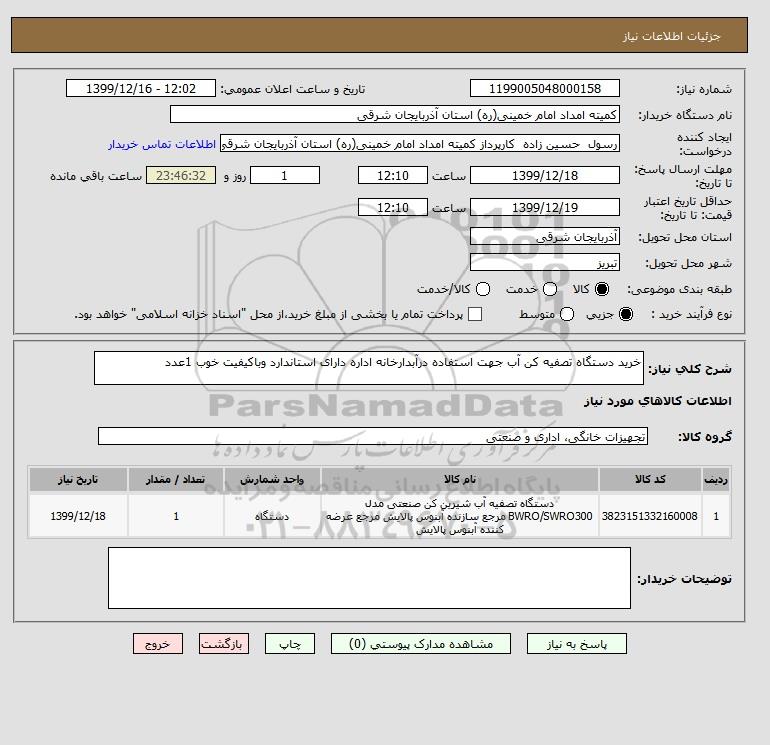Screen dimensions: 770x745
Task: Click the delivery city field تبریز
Action: 545,263
